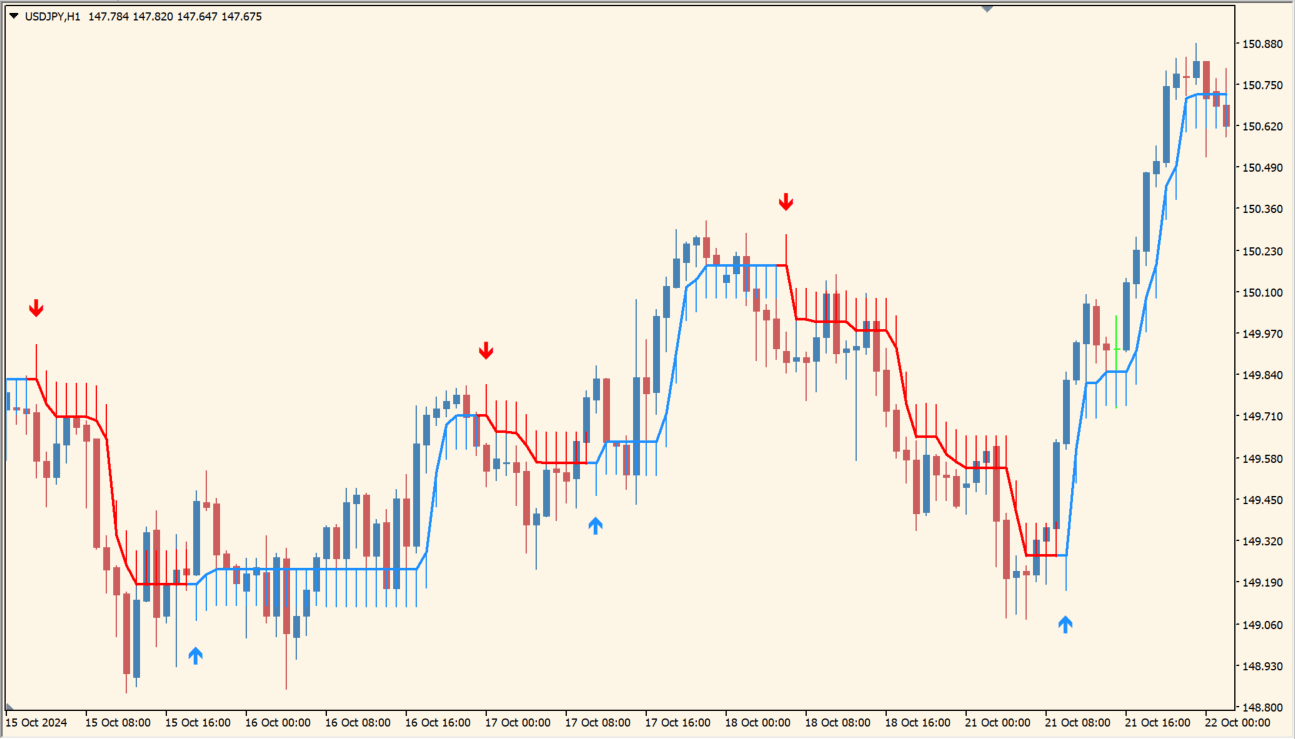Click the 150.620 price scale label
Image resolution: width=1295 pixels, height=739 pixels.
pyautogui.click(x=1262, y=127)
